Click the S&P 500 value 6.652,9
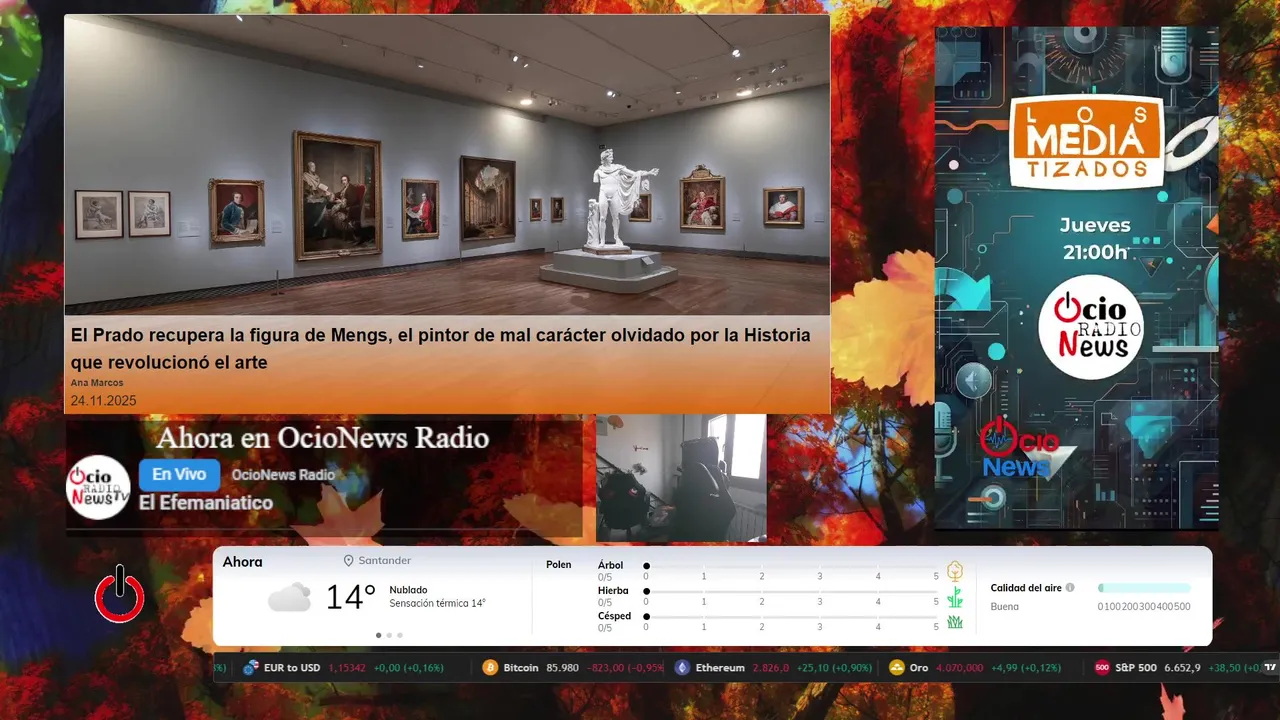This screenshot has height=720, width=1280. click(x=1182, y=668)
